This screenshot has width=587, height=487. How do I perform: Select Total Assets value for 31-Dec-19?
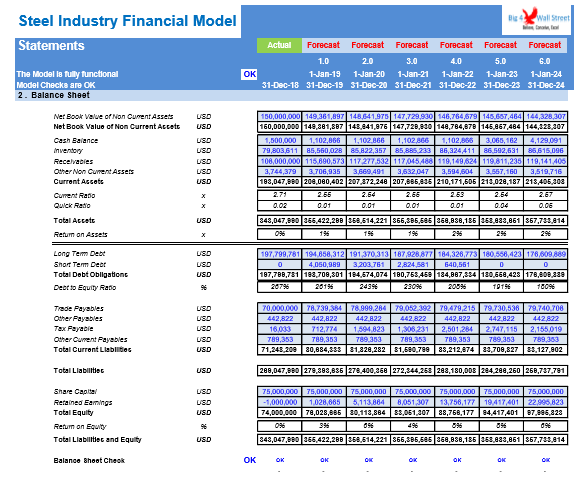click(x=324, y=220)
